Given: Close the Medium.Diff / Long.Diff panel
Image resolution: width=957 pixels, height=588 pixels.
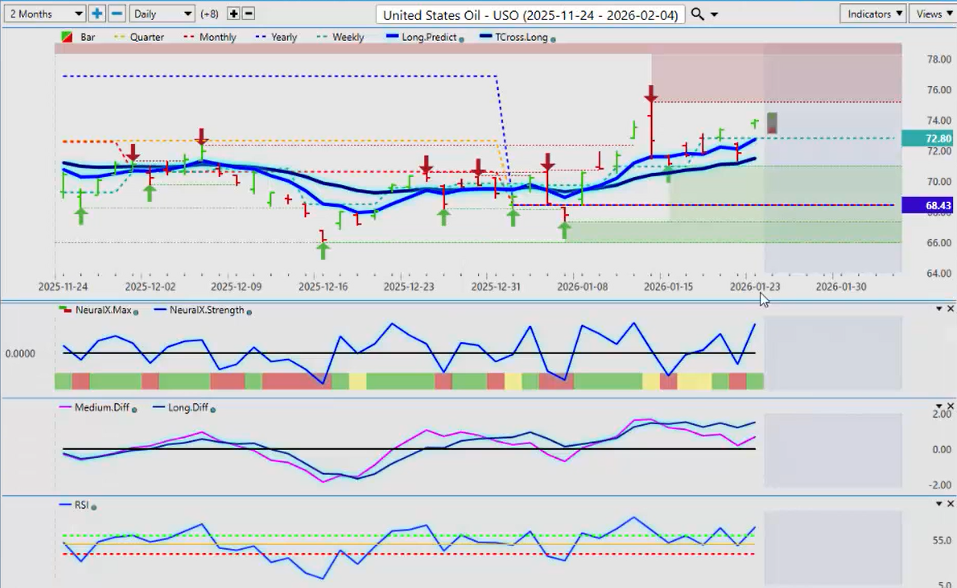Looking at the screenshot, I should 950,407.
